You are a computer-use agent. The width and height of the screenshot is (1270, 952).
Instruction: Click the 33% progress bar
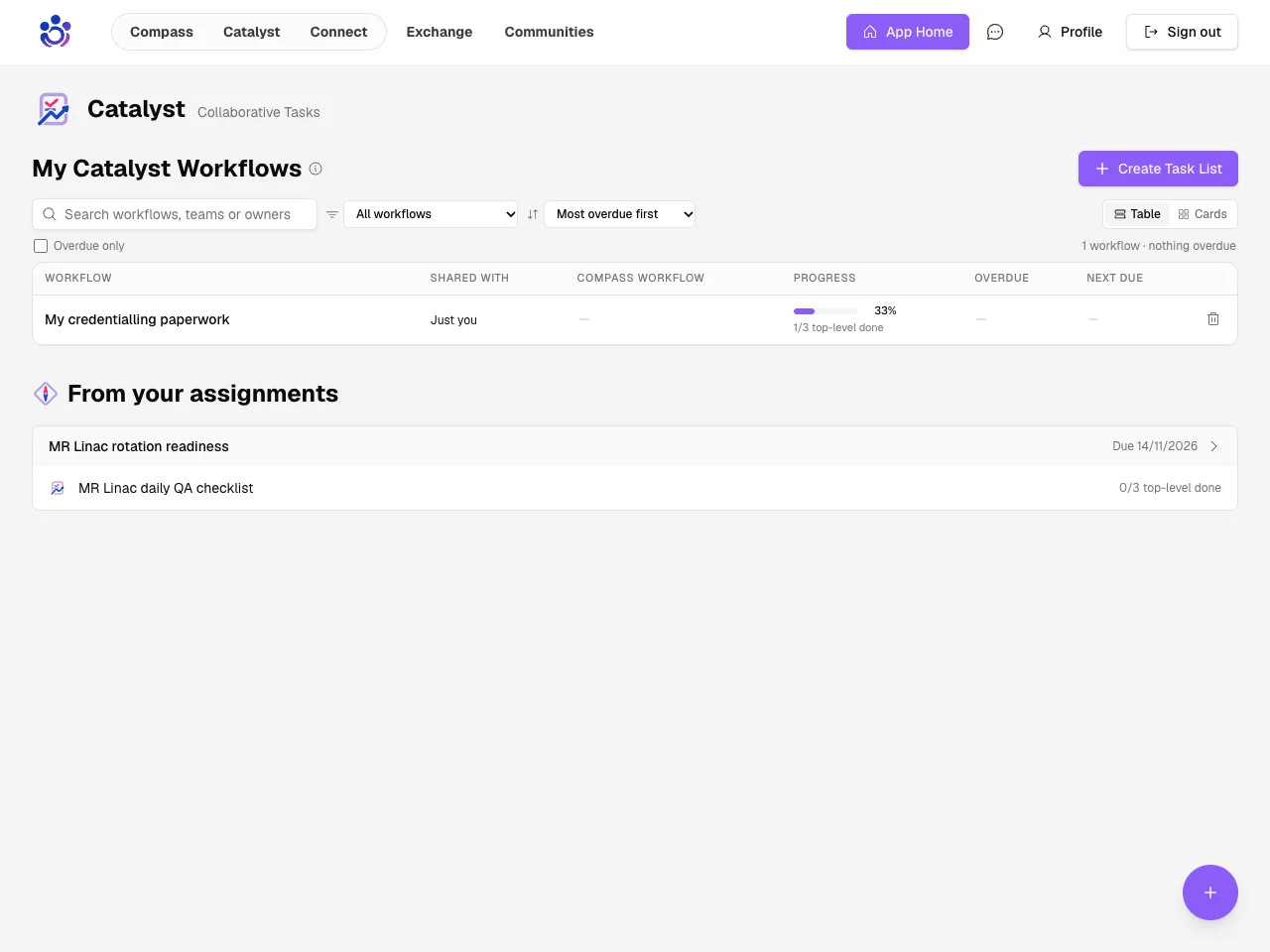825,311
